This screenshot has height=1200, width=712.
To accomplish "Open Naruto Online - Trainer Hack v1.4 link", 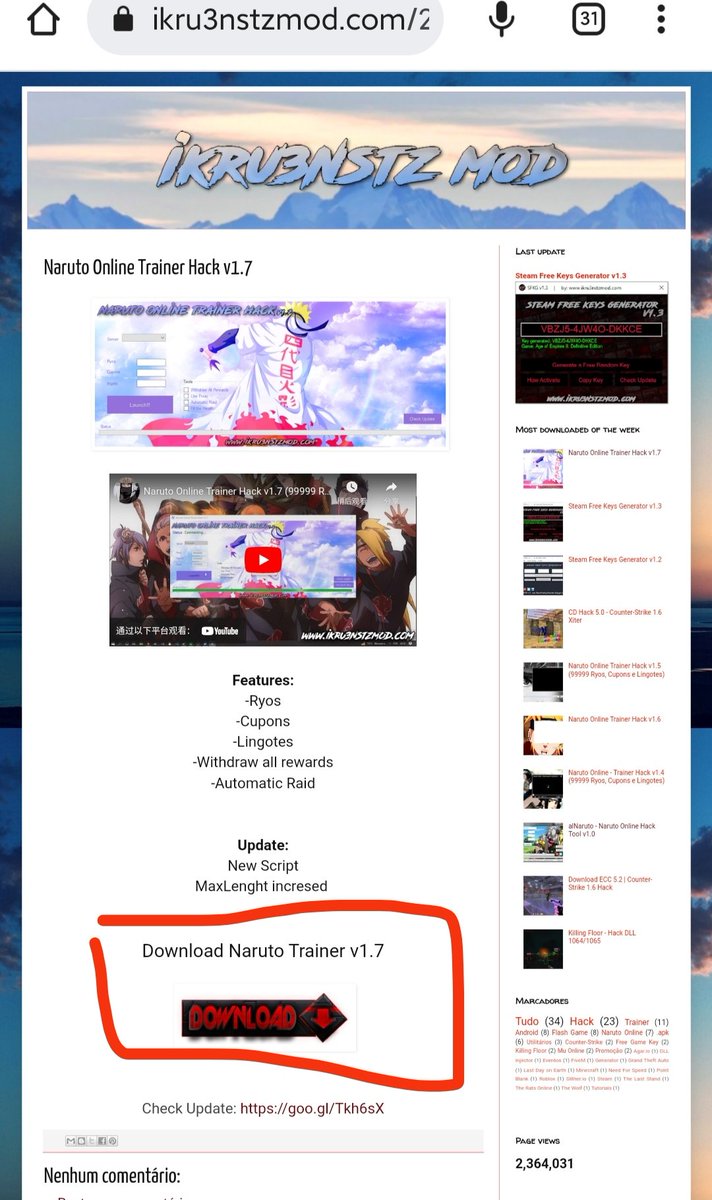I will tap(616, 776).
